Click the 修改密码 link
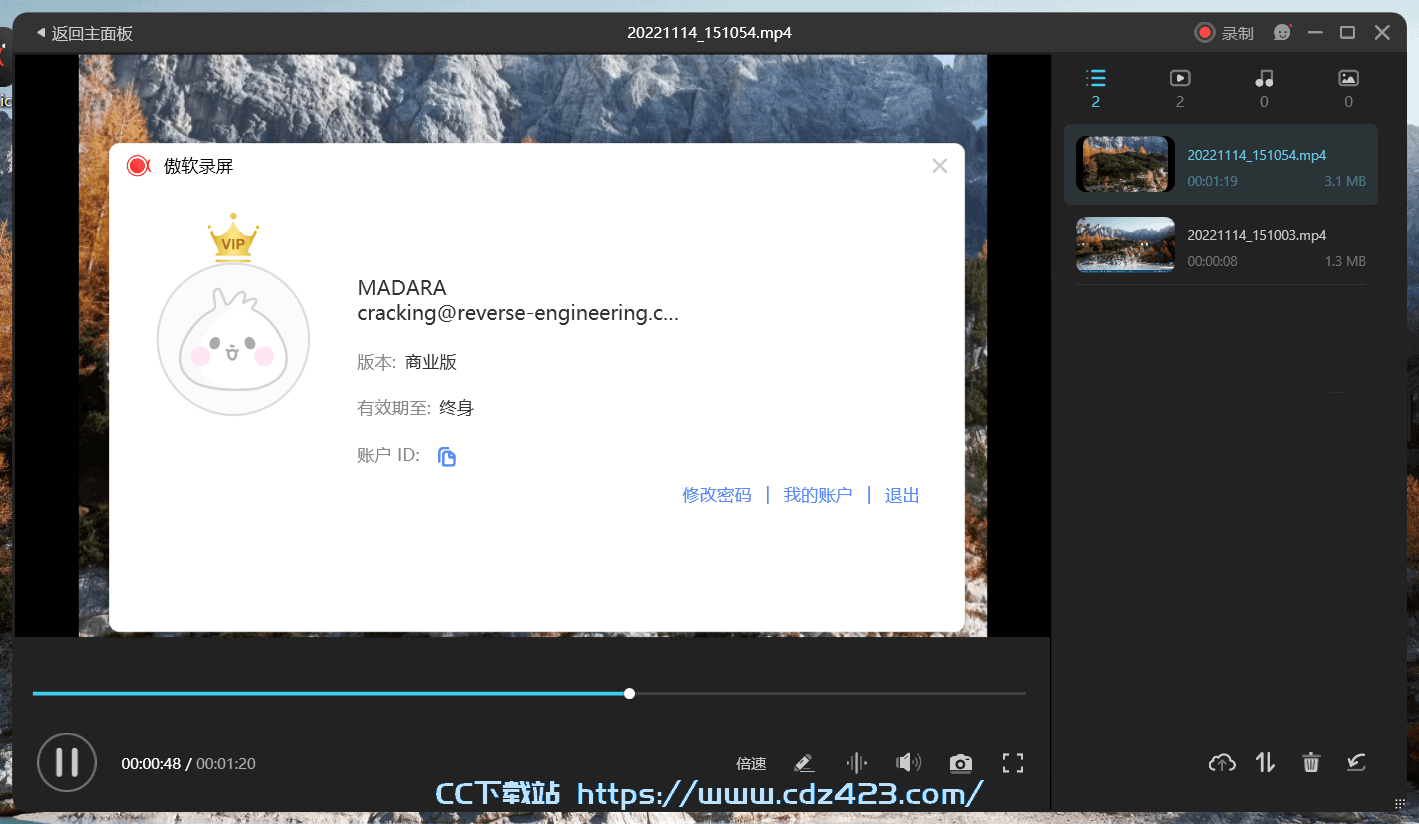1419x824 pixels. tap(716, 495)
